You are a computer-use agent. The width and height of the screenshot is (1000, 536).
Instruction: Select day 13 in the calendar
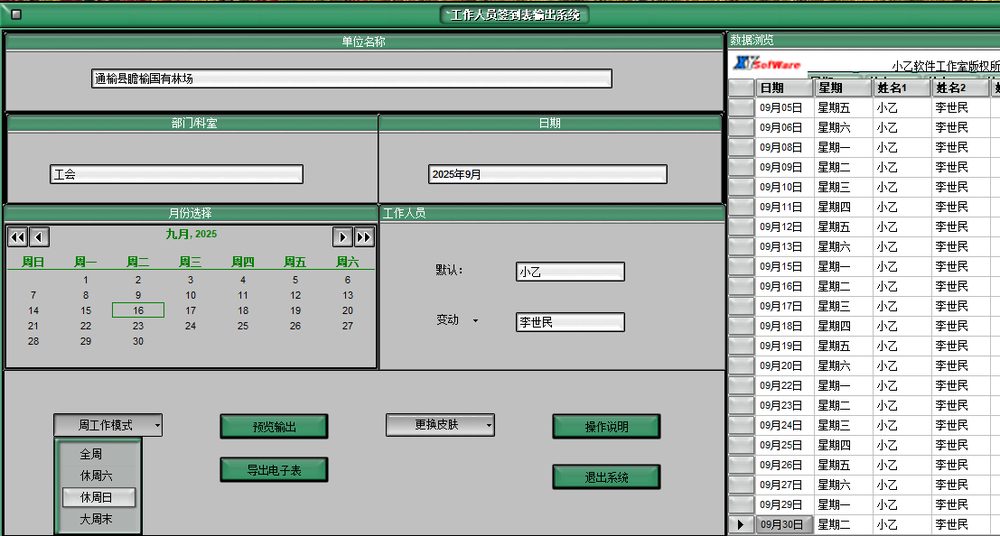tap(348, 295)
